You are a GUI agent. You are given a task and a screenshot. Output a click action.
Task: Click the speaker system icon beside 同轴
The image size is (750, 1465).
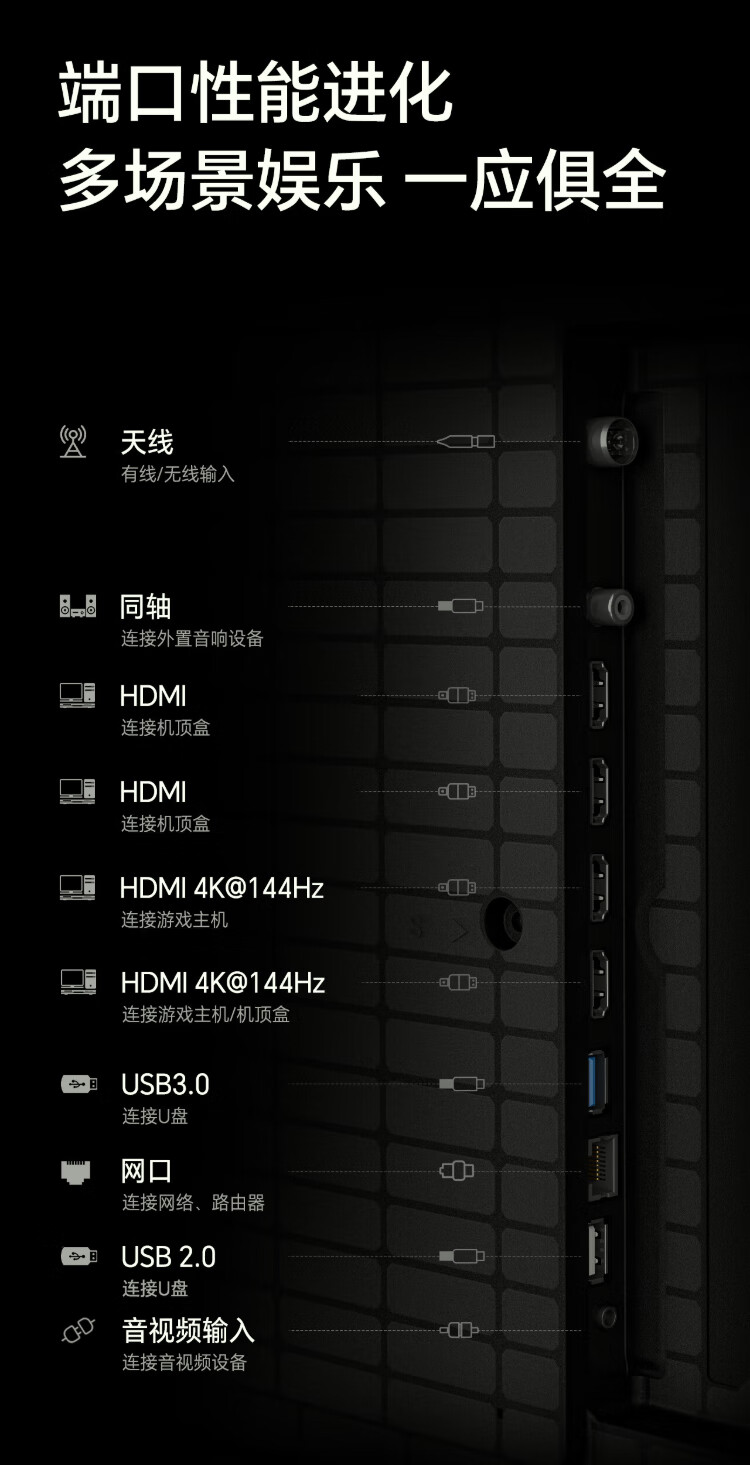tap(78, 606)
